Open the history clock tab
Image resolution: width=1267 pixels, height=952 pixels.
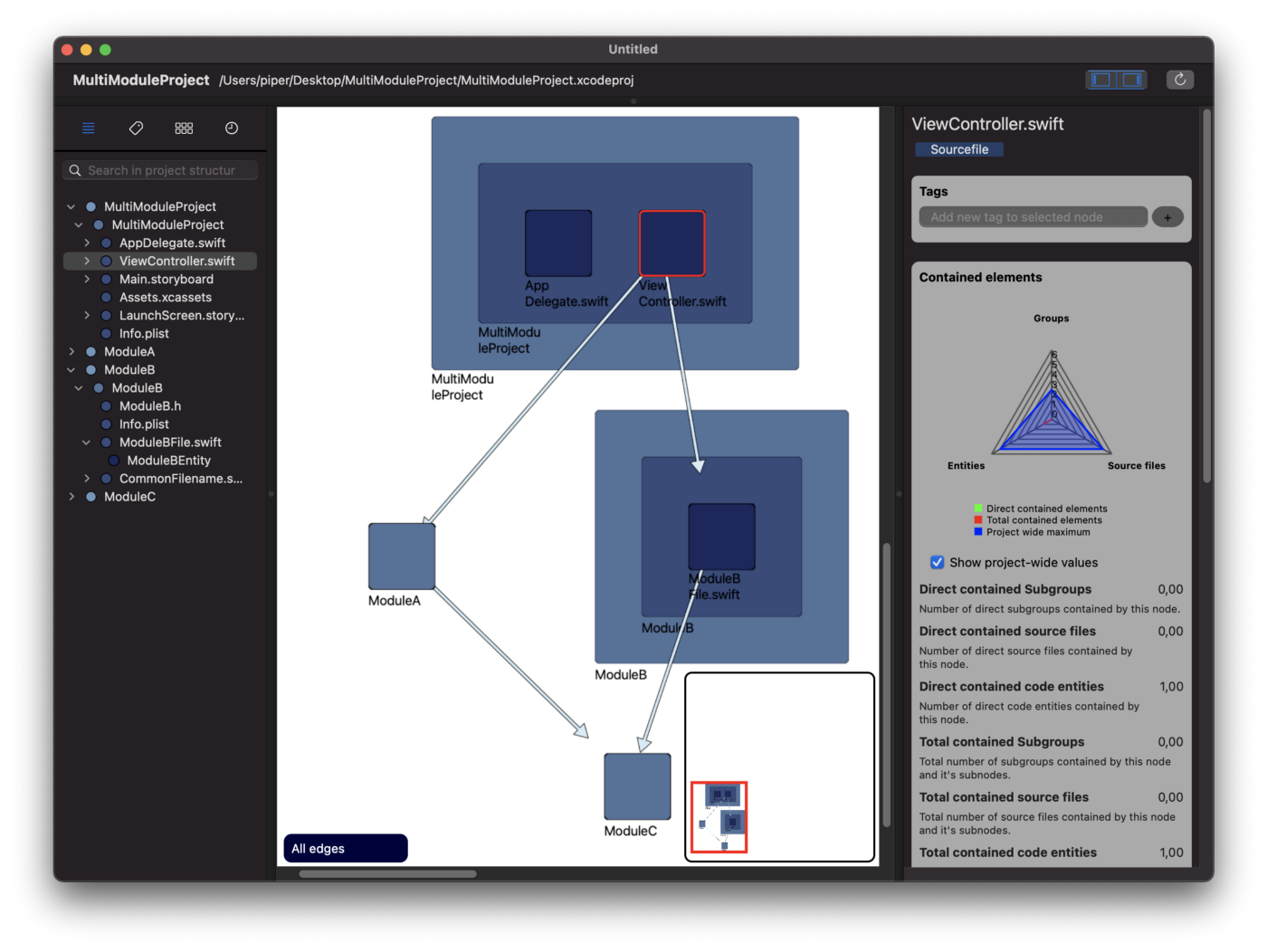(232, 129)
